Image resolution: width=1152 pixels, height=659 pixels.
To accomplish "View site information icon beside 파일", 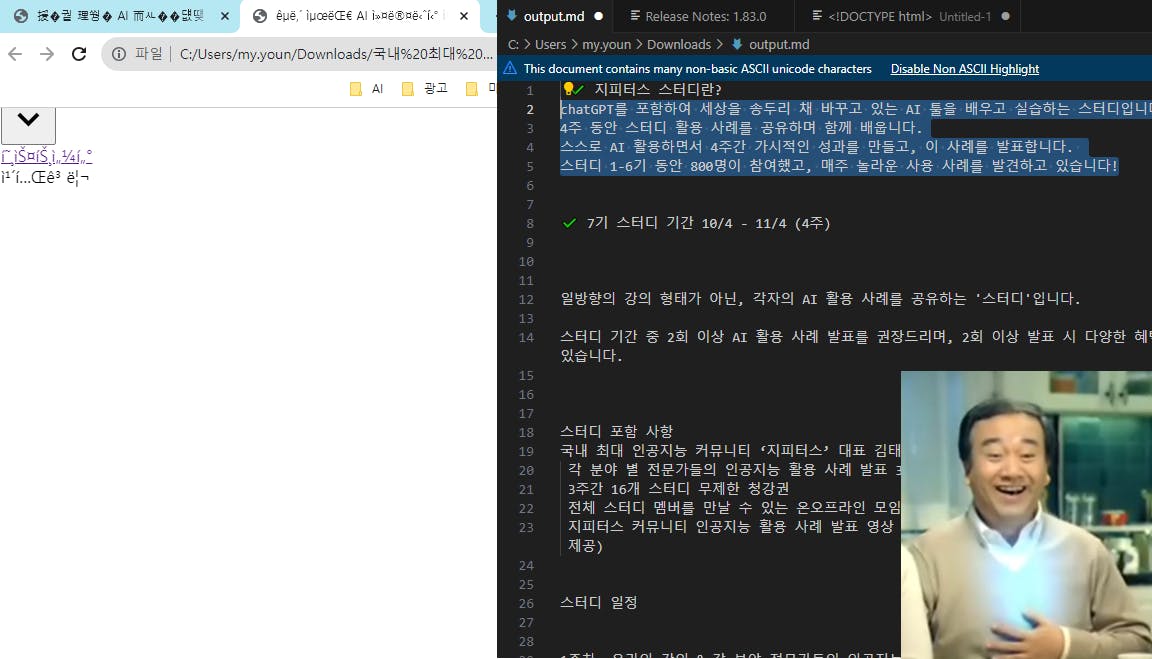I will tap(119, 54).
